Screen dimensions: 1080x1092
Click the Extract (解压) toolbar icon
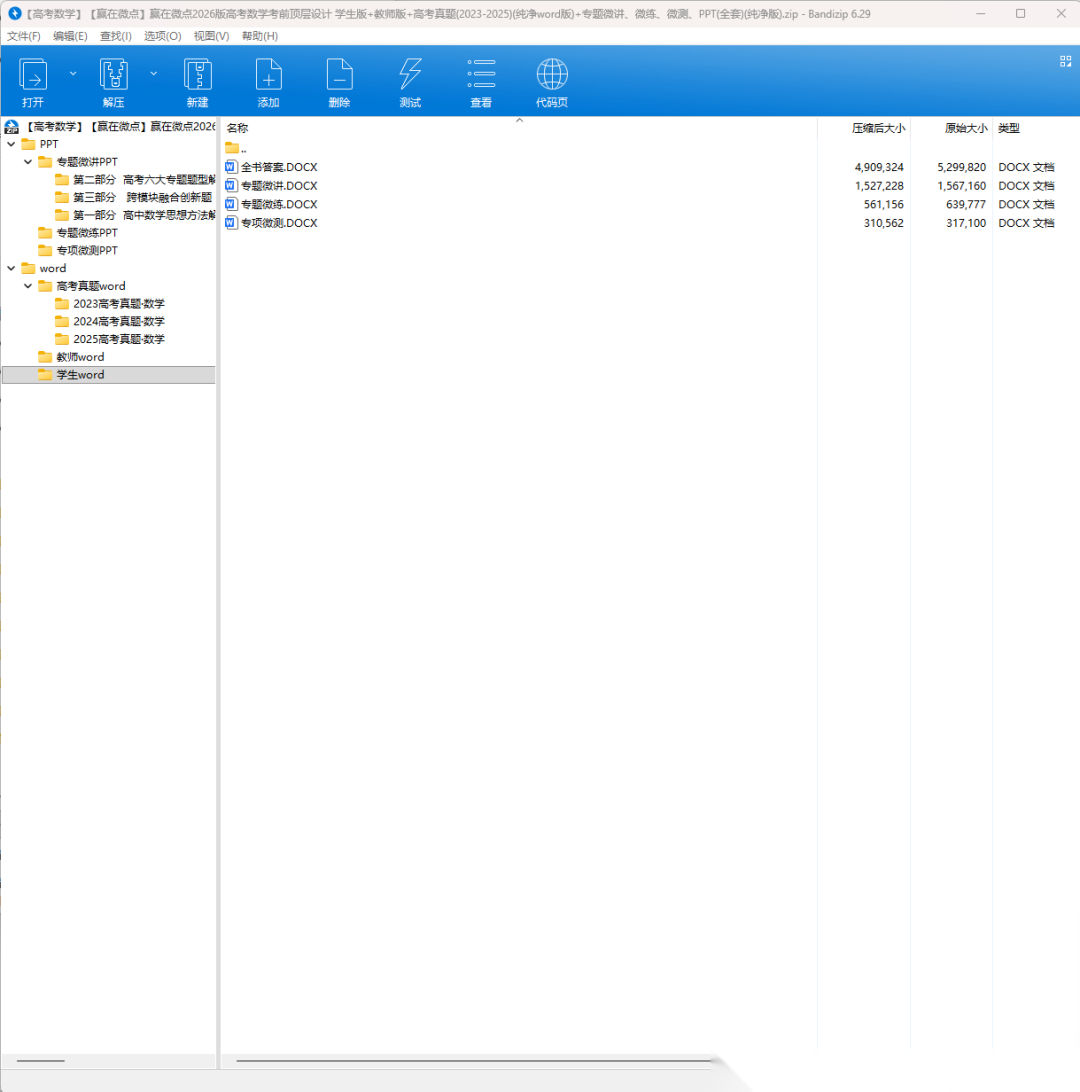click(x=114, y=76)
